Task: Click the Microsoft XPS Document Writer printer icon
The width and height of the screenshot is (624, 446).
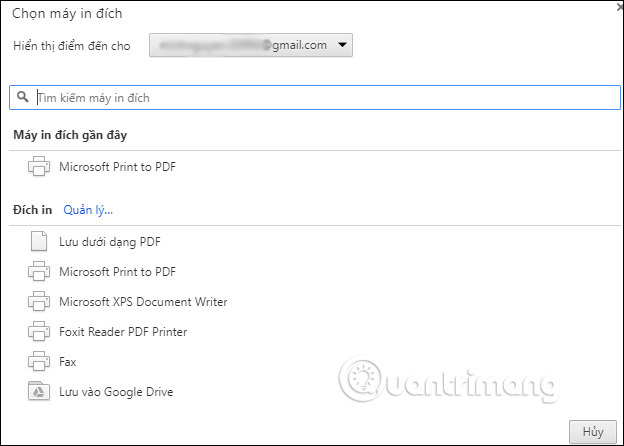Action: point(39,301)
